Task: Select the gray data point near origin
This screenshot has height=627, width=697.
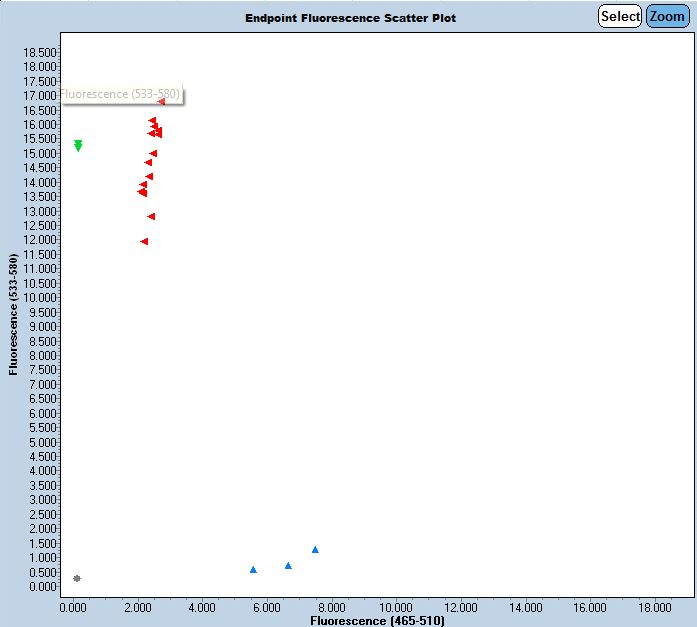Action: [77, 578]
